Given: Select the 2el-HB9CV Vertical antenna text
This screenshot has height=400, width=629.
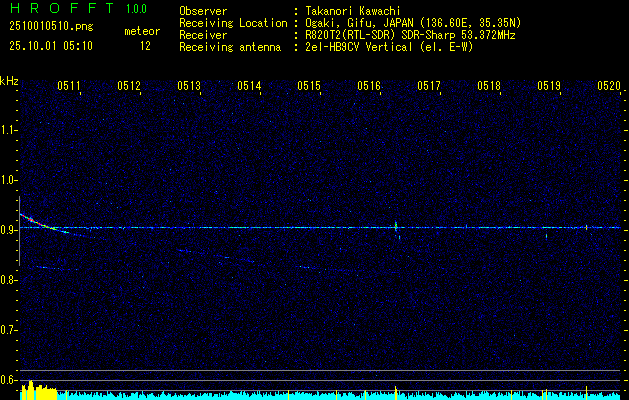Looking at the screenshot, I should (x=390, y=47).
